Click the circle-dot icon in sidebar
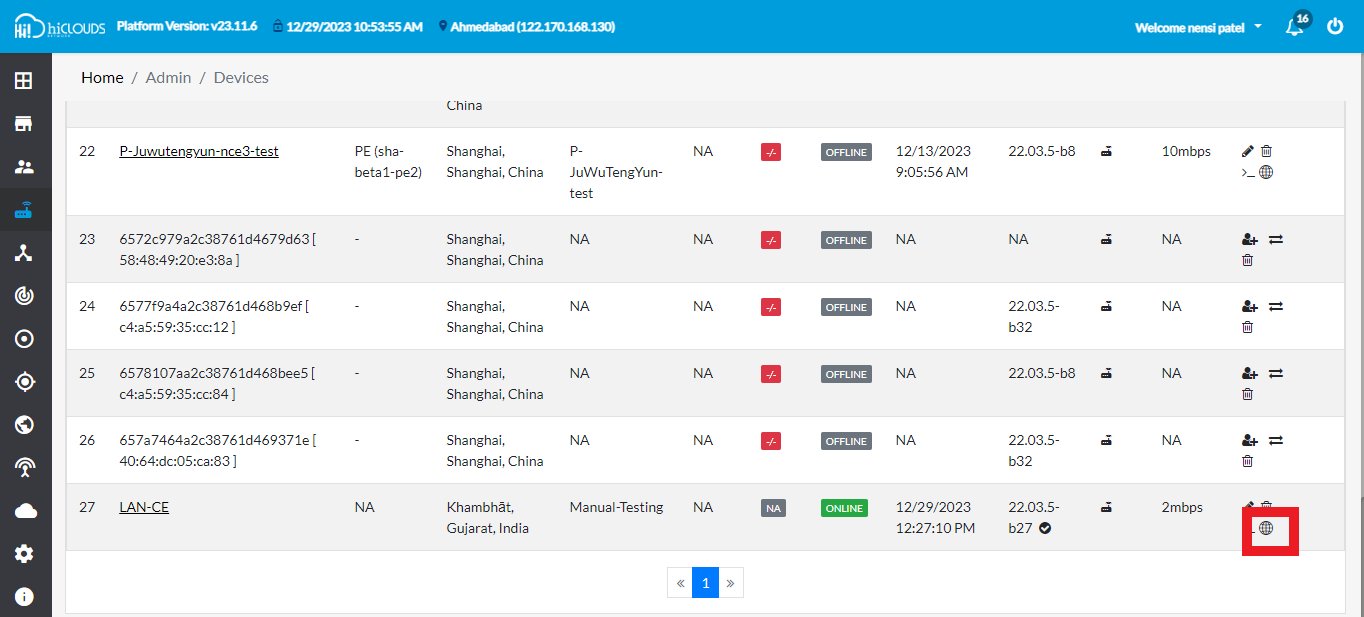This screenshot has width=1364, height=617. (x=24, y=339)
